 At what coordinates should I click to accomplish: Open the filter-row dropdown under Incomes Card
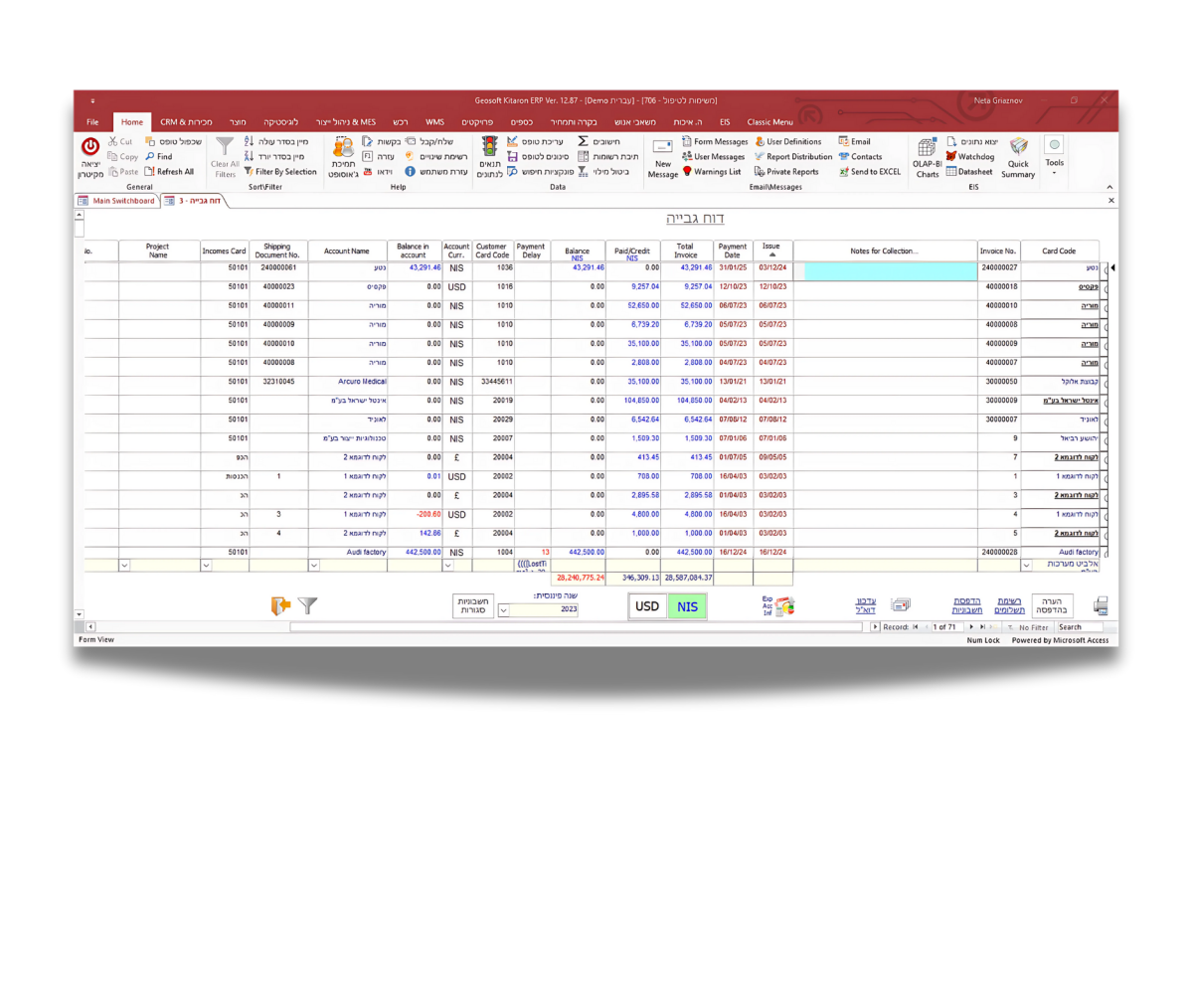206,566
